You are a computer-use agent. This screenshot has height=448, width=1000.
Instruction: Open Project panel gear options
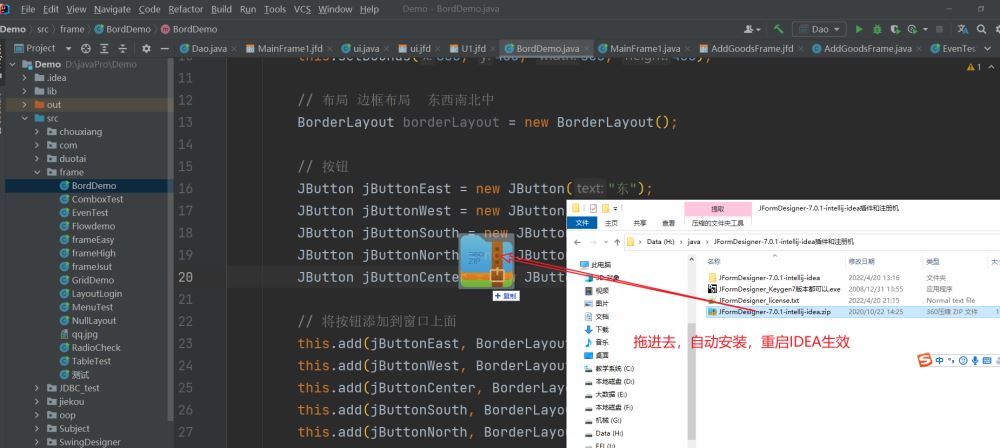[146, 48]
